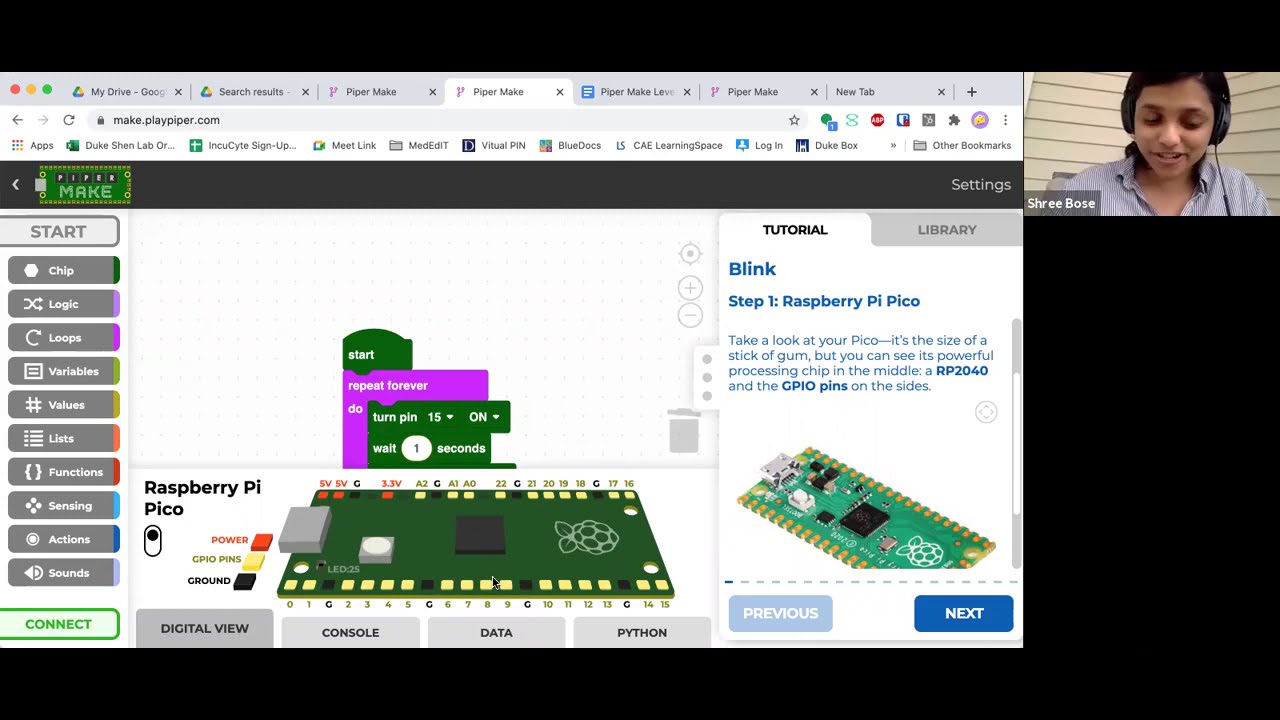1280x720 pixels.
Task: Open the Apps grid bookmark
Action: [32, 145]
